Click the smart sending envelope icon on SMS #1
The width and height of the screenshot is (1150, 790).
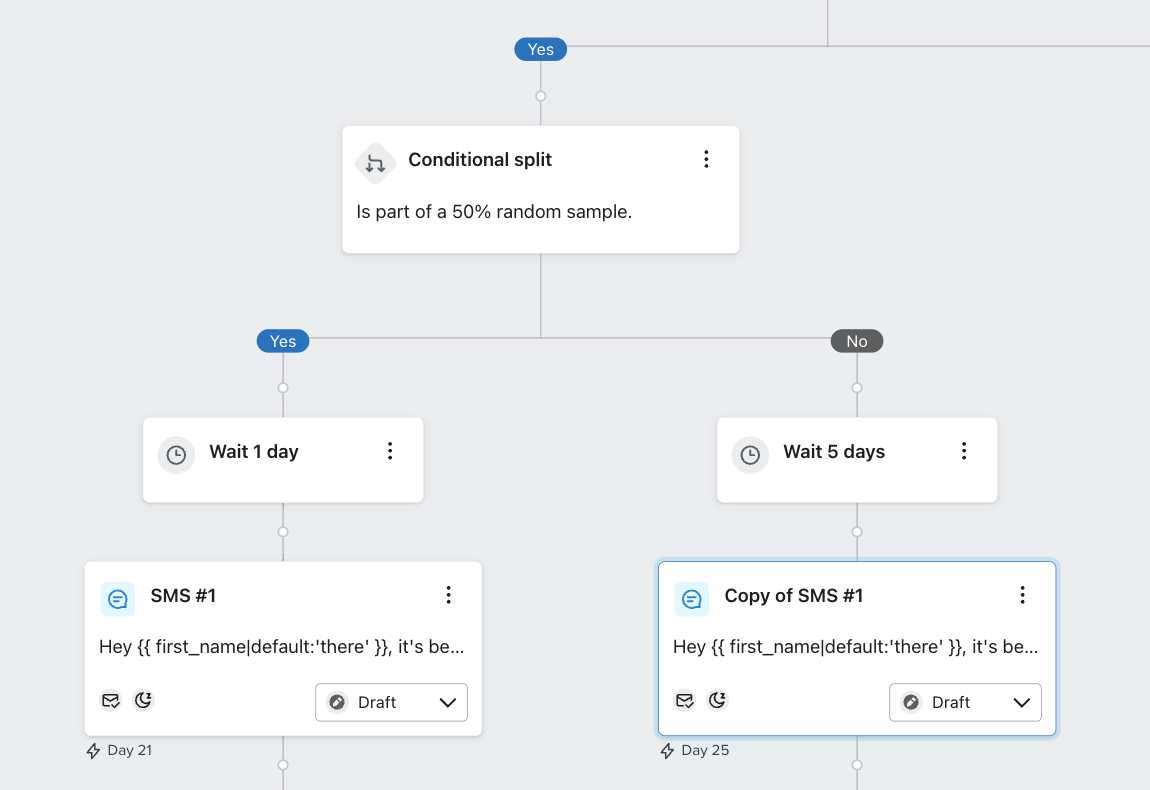[x=111, y=700]
